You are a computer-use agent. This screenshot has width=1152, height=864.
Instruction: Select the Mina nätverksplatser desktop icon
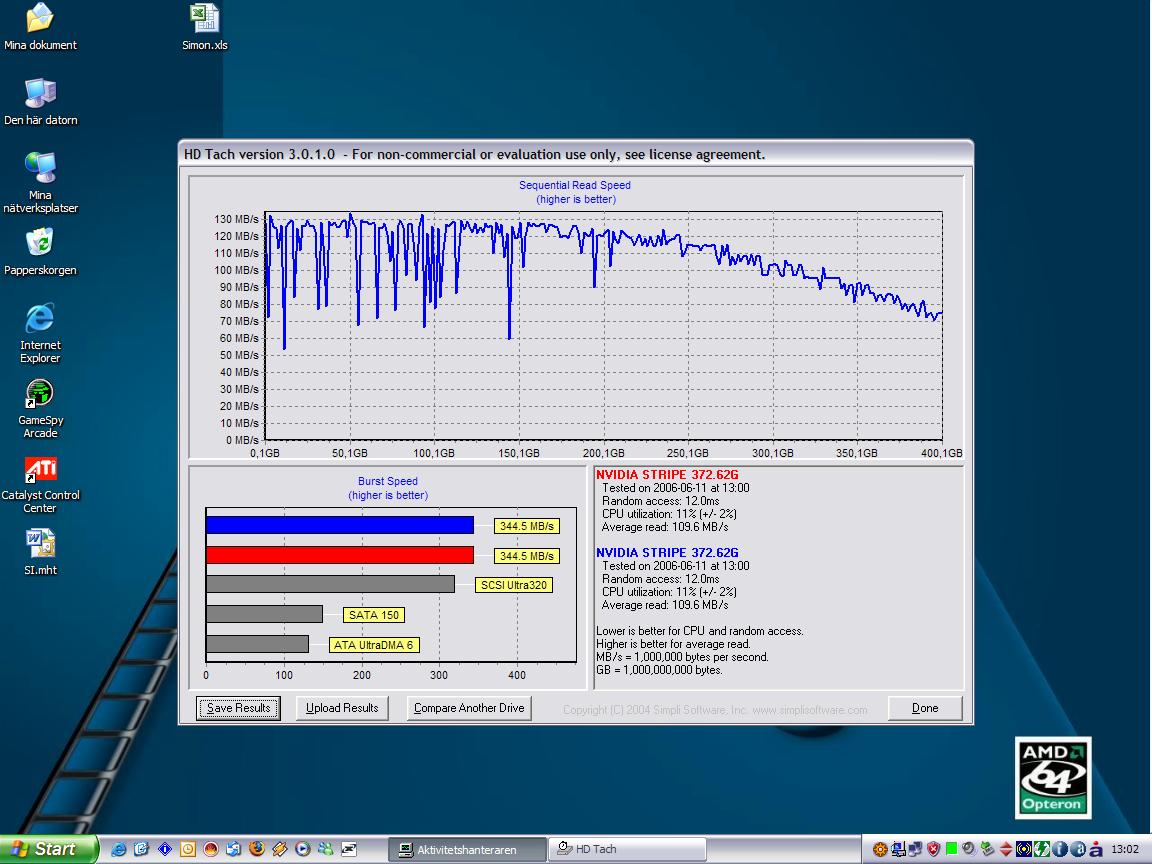coord(40,182)
